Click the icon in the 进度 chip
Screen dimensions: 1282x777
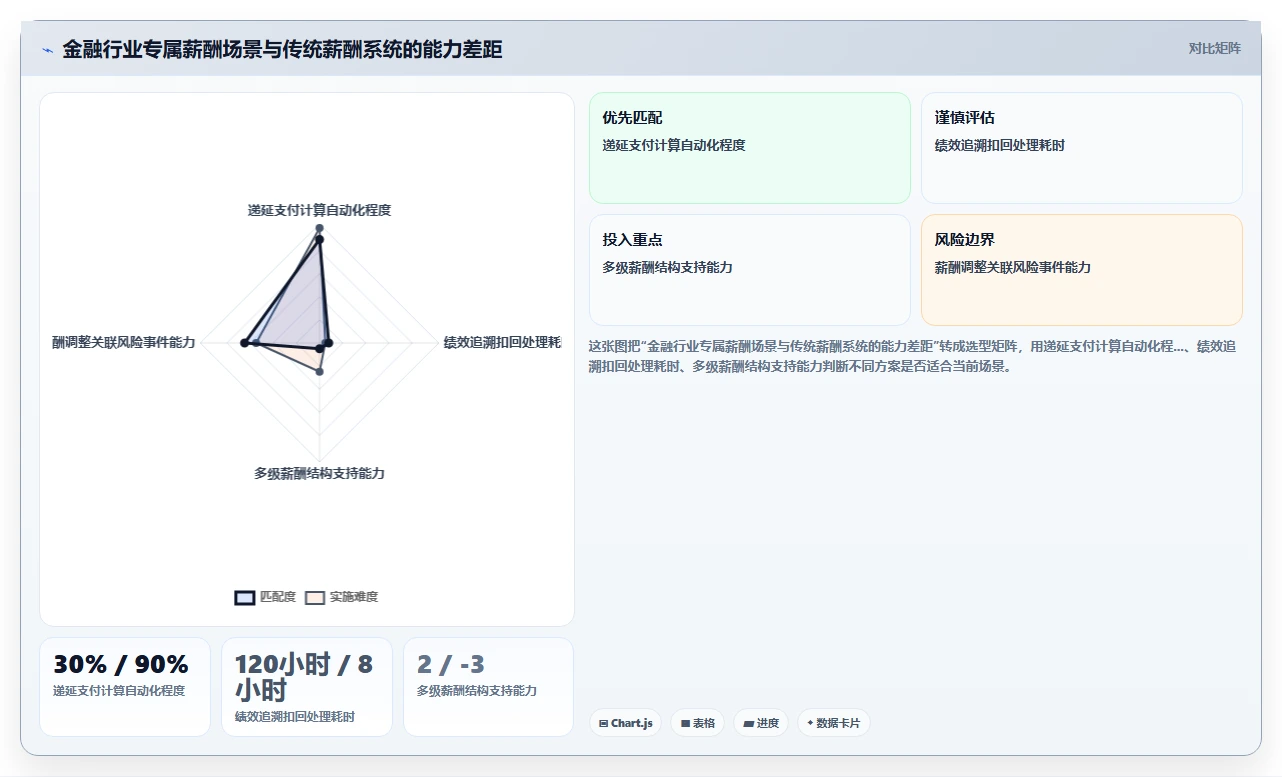tap(748, 723)
